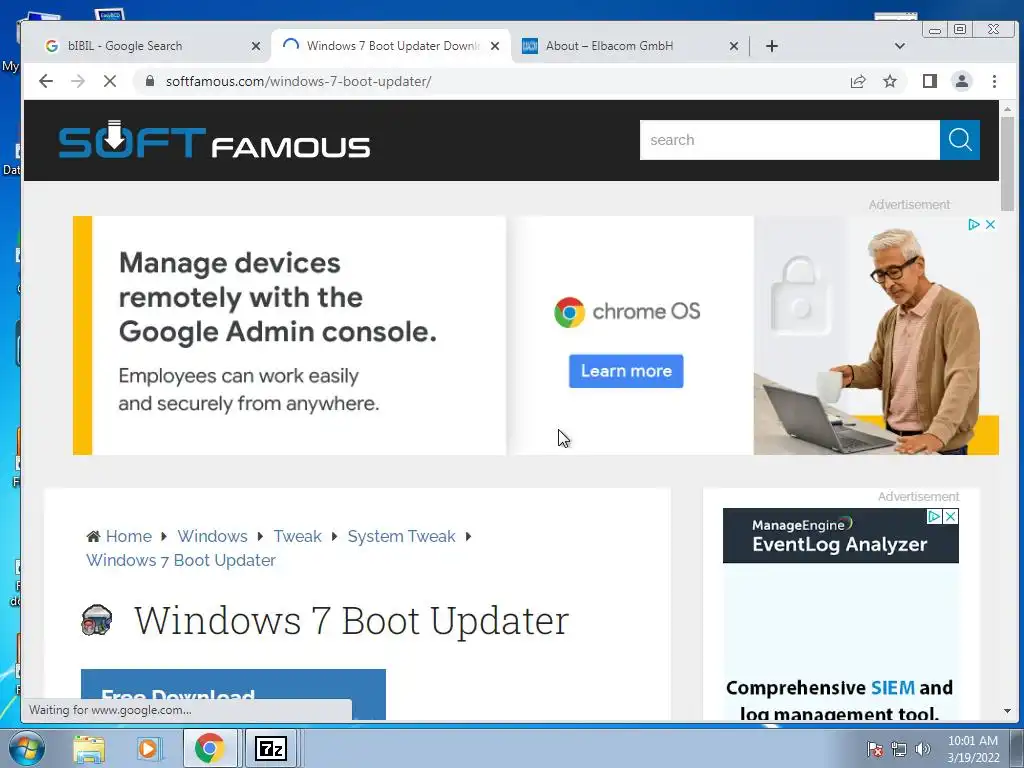This screenshot has width=1024, height=768.
Task: Open the site security lock icon
Action: point(150,81)
